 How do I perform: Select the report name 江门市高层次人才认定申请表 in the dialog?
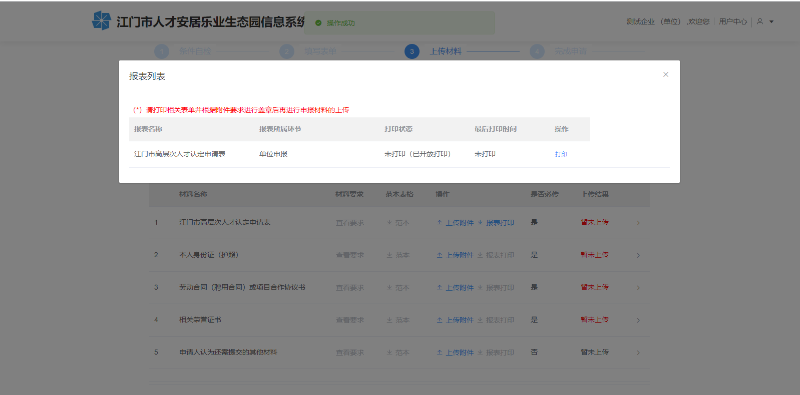point(180,154)
